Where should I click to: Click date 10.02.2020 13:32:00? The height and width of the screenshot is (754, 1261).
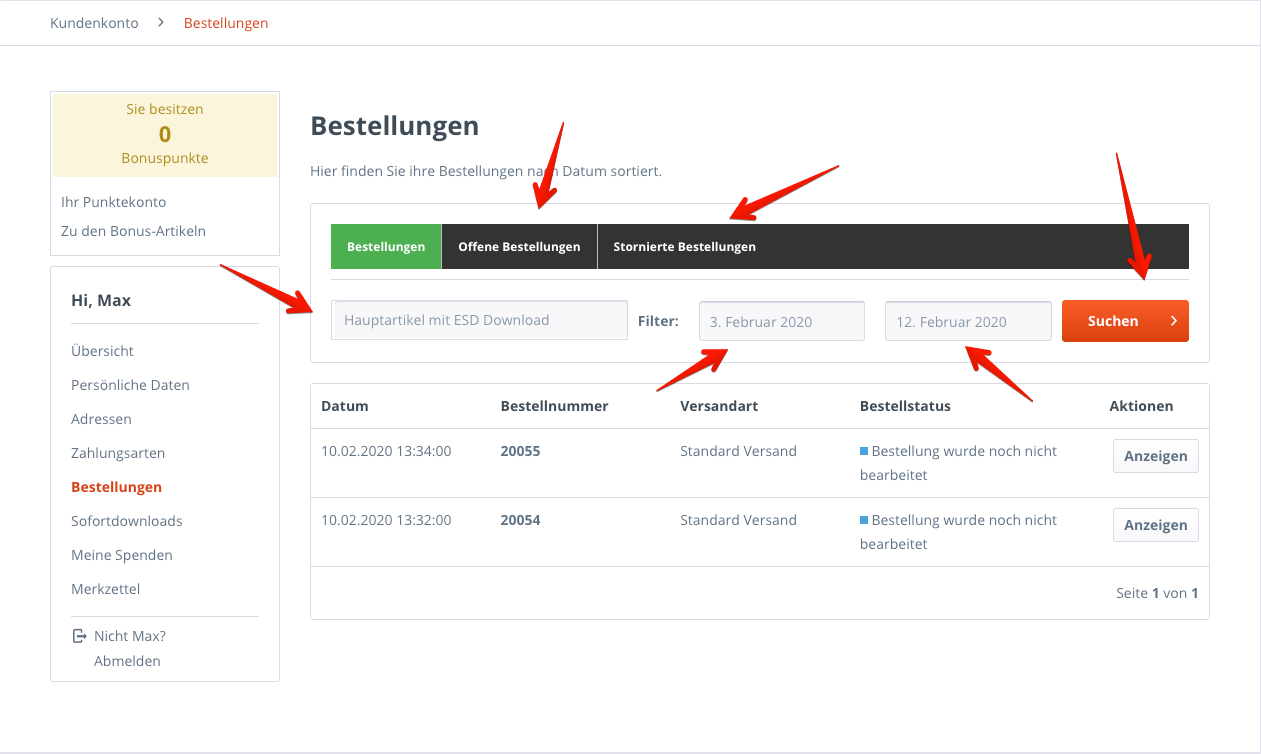tap(386, 520)
